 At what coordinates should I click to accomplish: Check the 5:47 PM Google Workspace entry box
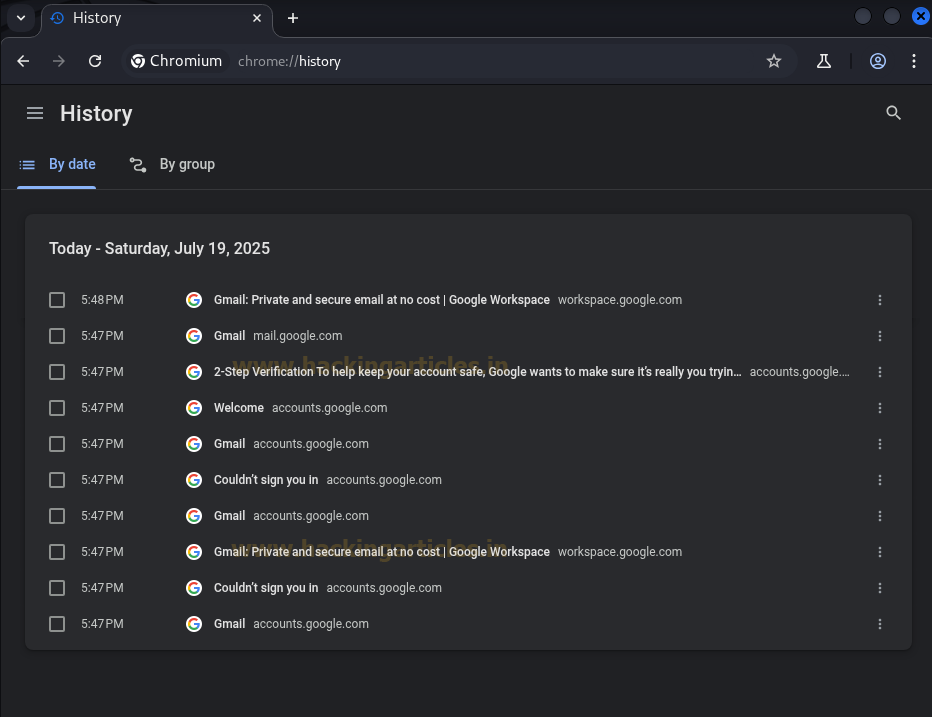click(x=57, y=552)
